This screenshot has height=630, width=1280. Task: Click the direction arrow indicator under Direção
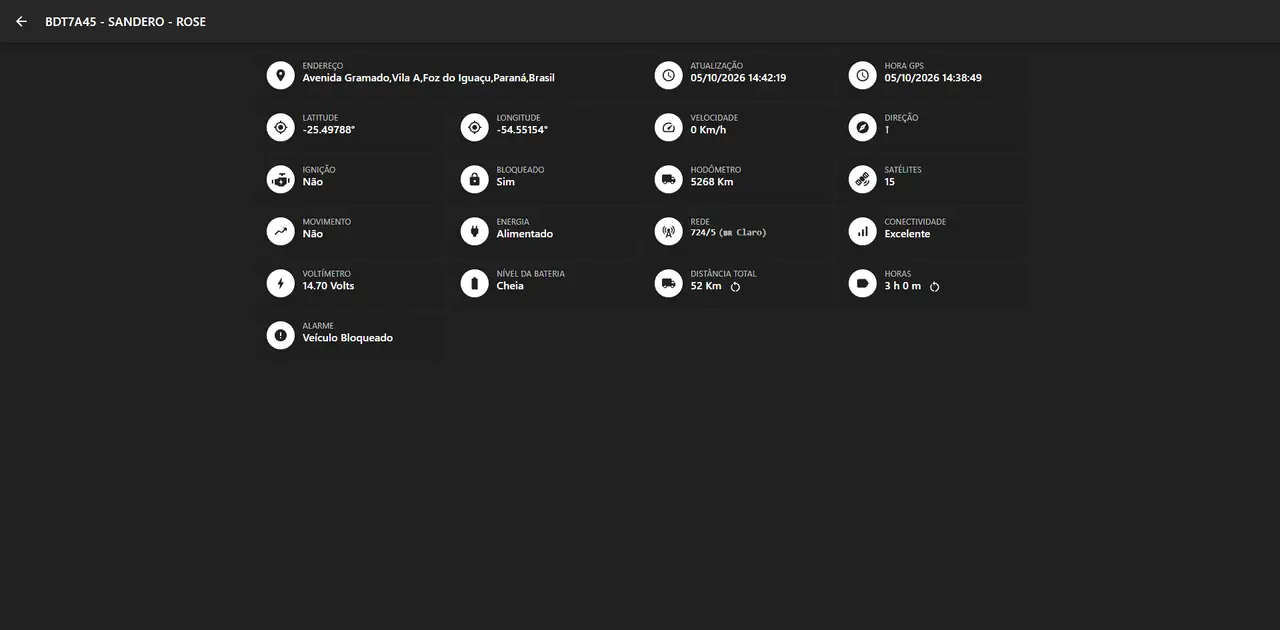tap(887, 130)
